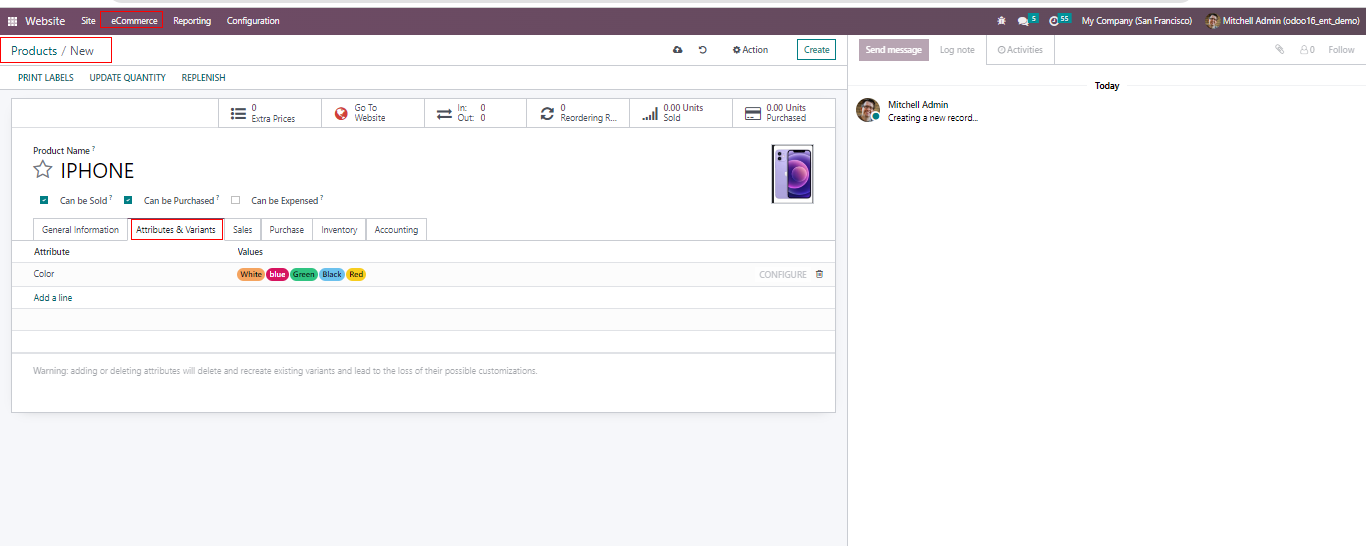Screen dimensions: 1366x546
Task: Switch to the Inventory tab
Action: (x=339, y=230)
